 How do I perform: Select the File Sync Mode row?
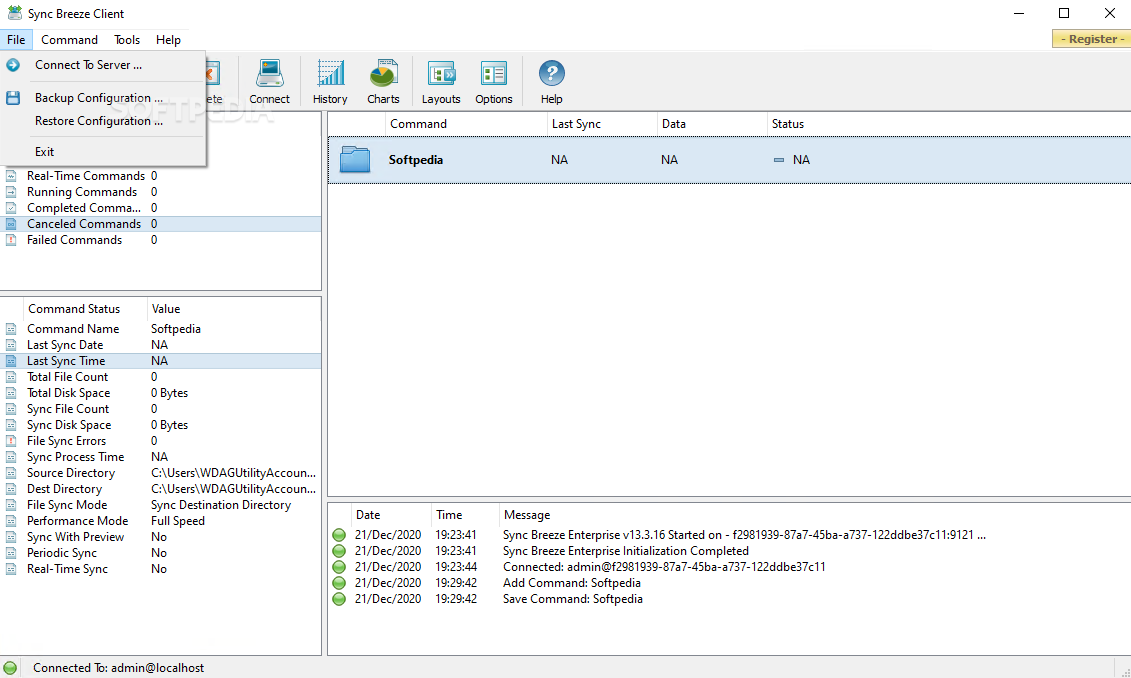[161, 505]
